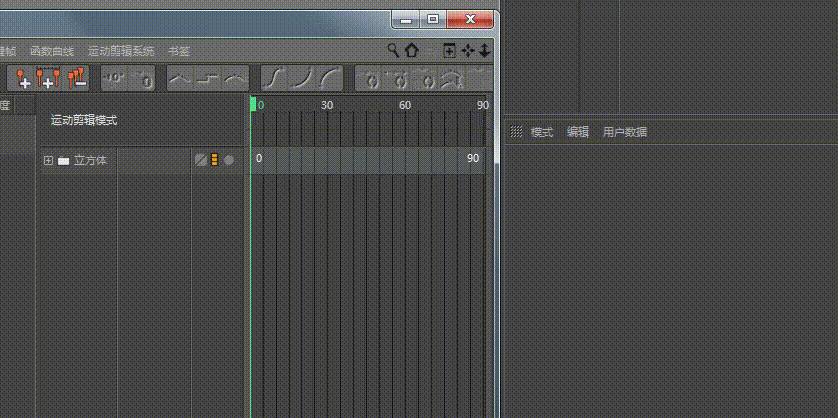
Task: Select the 立方体 motion clip bar 0–90
Action: point(368,160)
